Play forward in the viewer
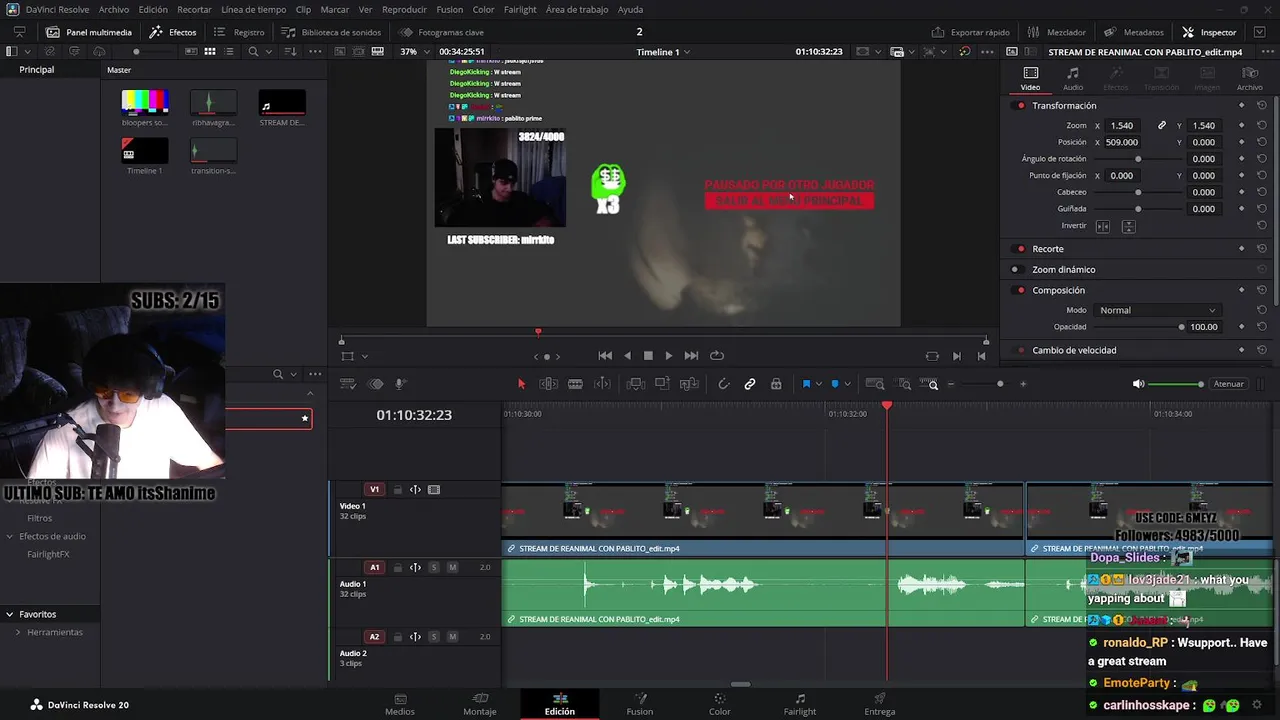Screen dimensions: 1280x720 click(x=669, y=356)
